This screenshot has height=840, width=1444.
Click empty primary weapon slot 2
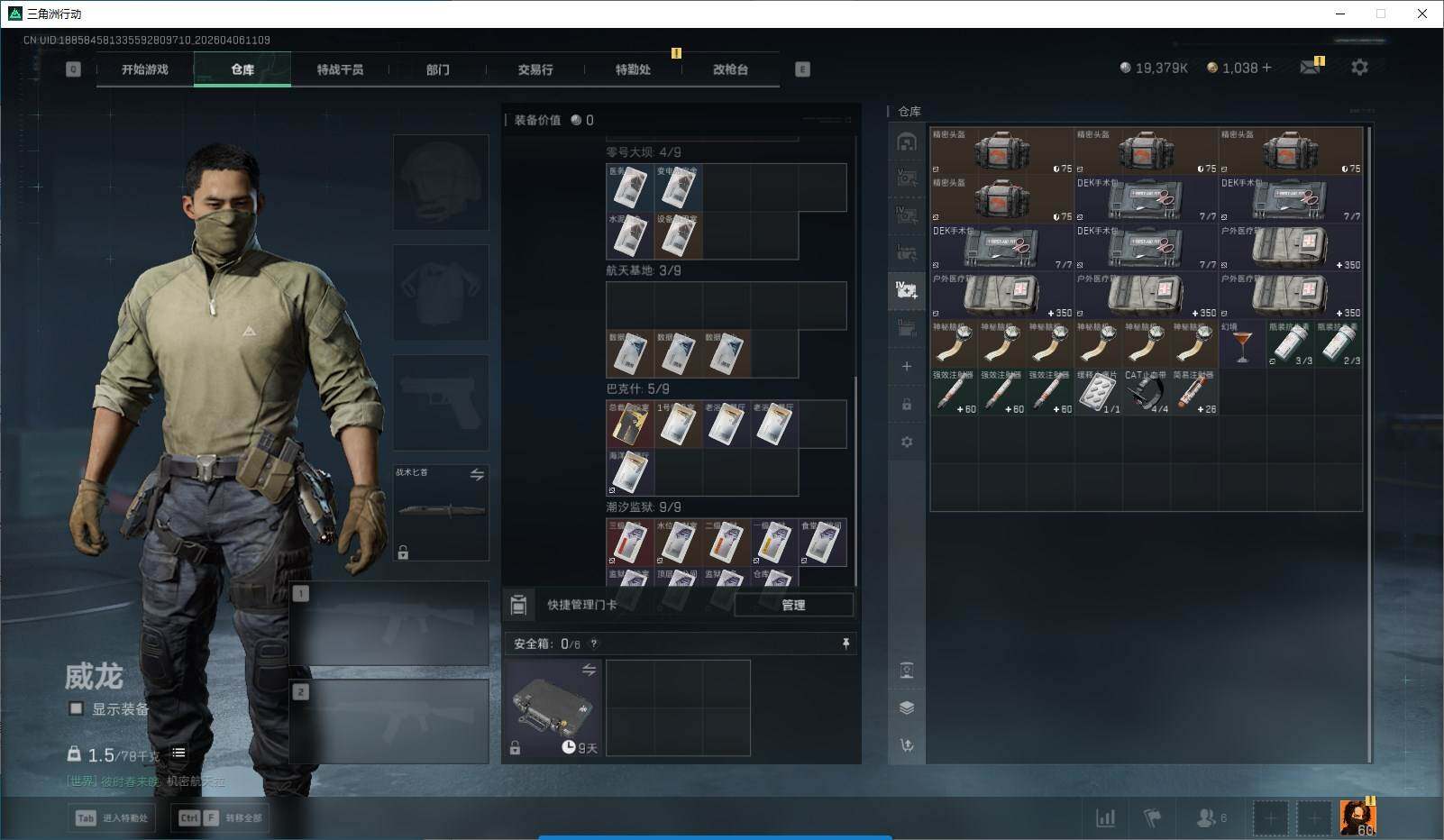tap(389, 721)
